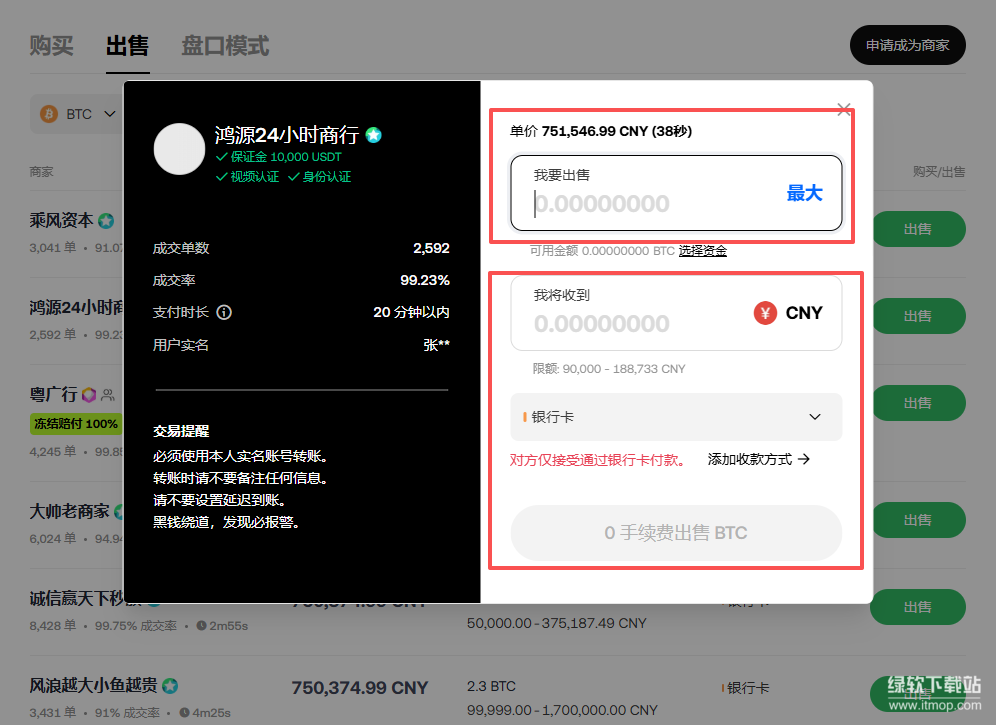Click the merchant's round avatar image
Image resolution: width=996 pixels, height=725 pixels.
(179, 149)
